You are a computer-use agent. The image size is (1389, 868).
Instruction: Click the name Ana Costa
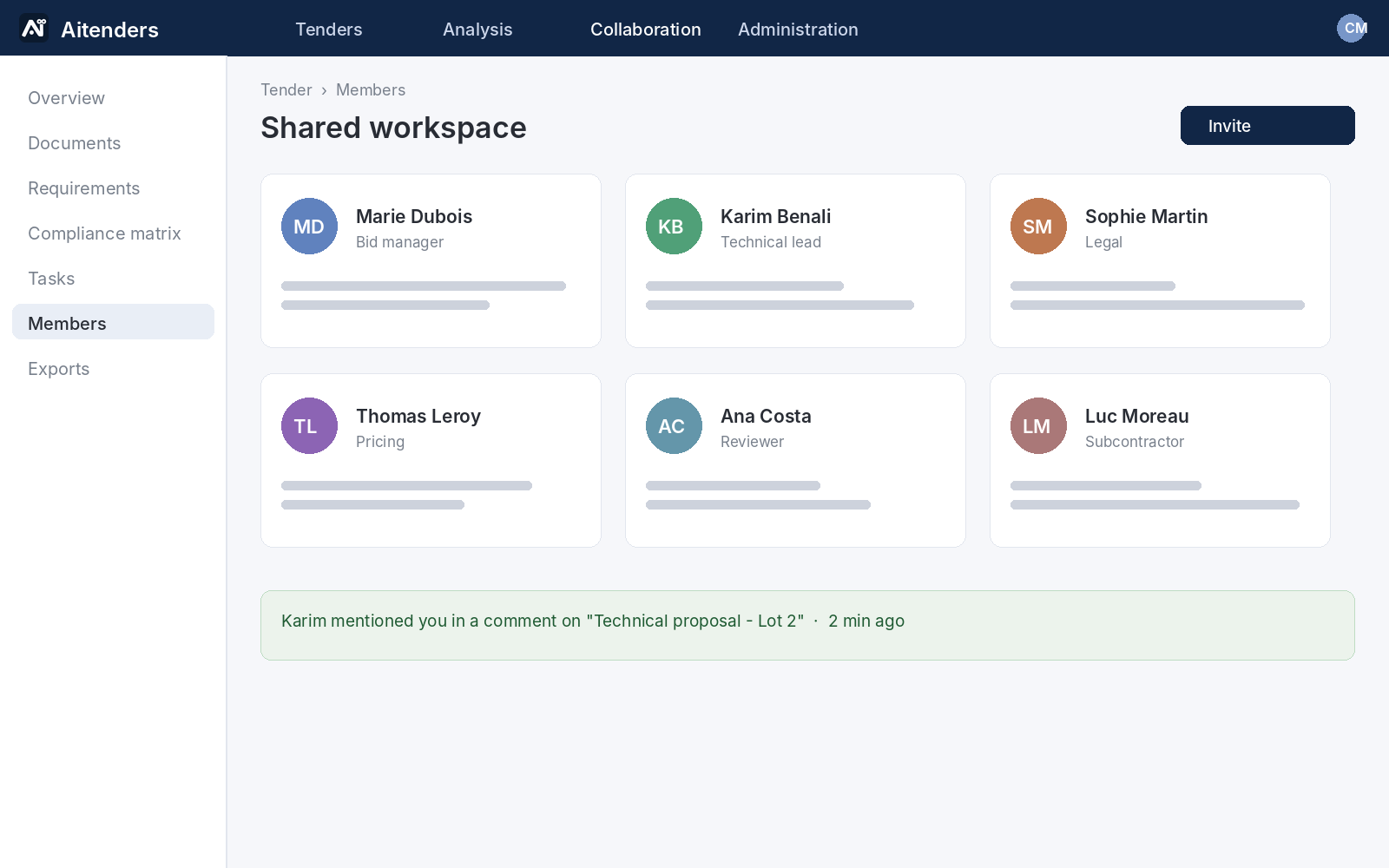click(766, 416)
